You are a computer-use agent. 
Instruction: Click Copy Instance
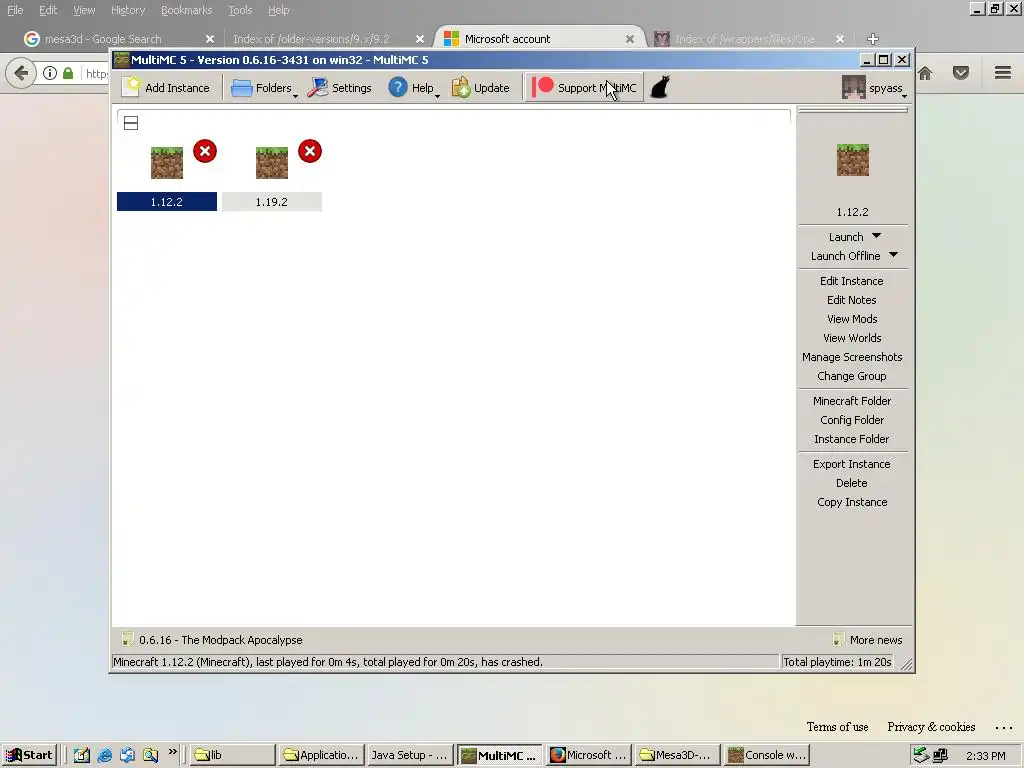point(852,502)
